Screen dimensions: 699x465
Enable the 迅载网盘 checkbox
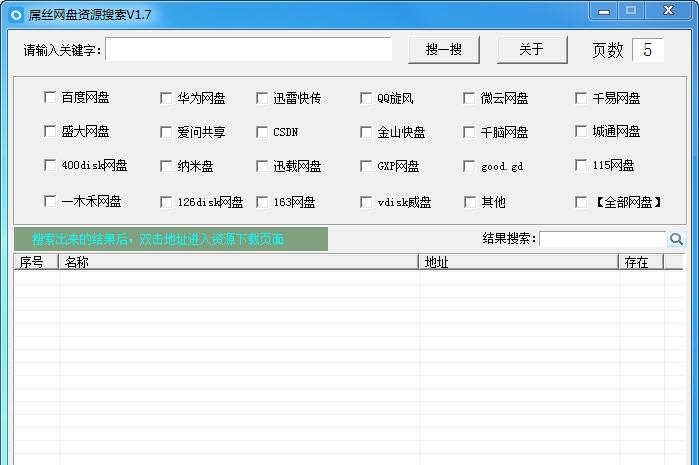tap(262, 166)
